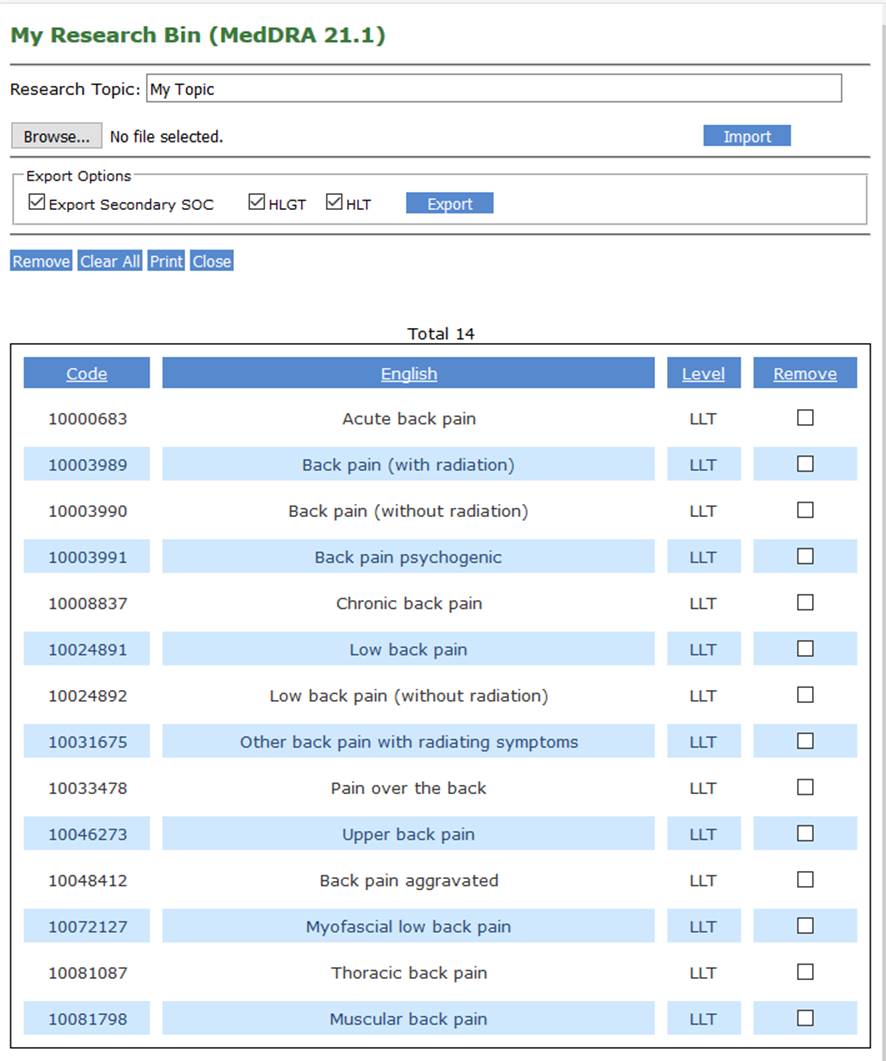
Task: Check the Remove box for Chronic back pain
Action: [x=804, y=602]
